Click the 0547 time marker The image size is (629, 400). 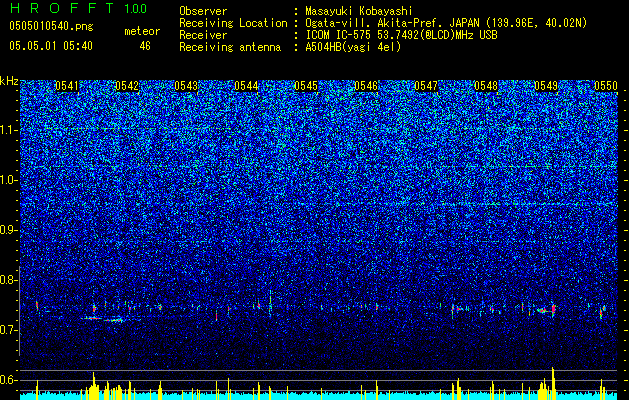(426, 86)
